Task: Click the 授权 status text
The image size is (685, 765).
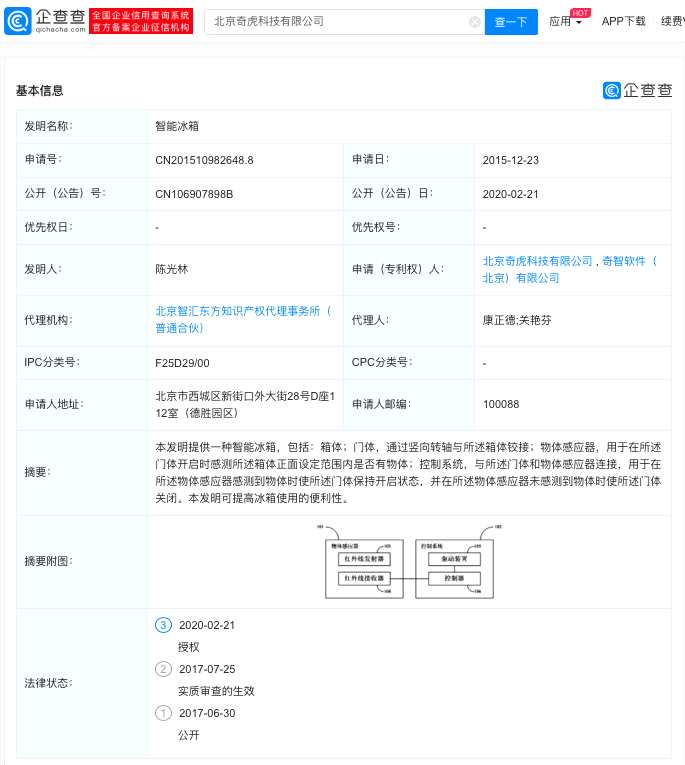Action: point(188,647)
